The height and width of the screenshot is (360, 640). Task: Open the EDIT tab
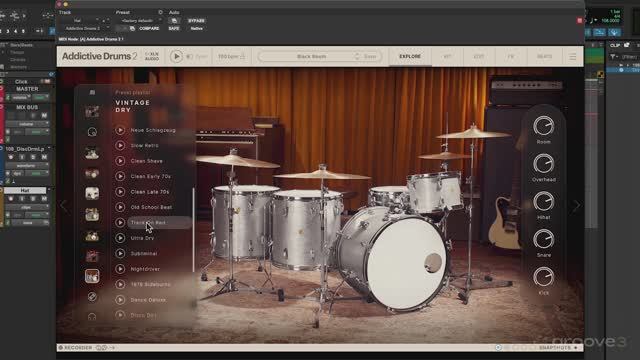479,56
